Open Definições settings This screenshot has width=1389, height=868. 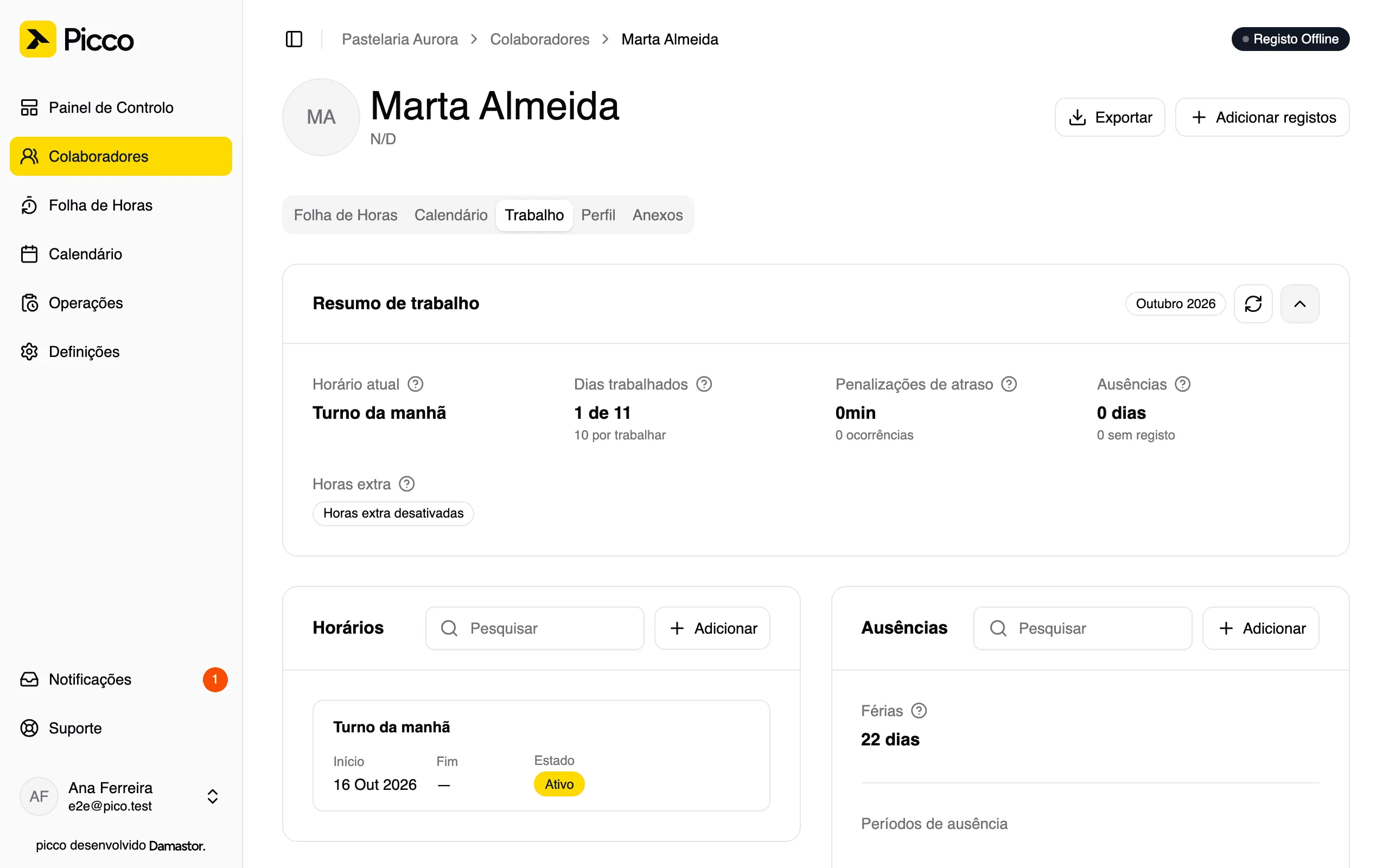pos(120,352)
